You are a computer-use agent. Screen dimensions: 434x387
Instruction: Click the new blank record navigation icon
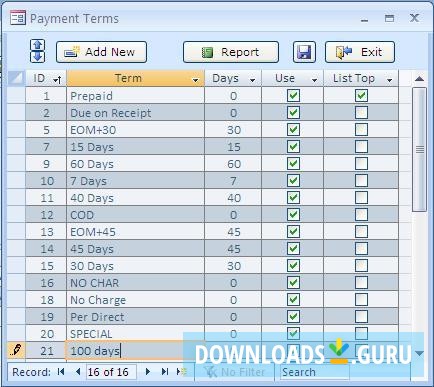point(182,371)
